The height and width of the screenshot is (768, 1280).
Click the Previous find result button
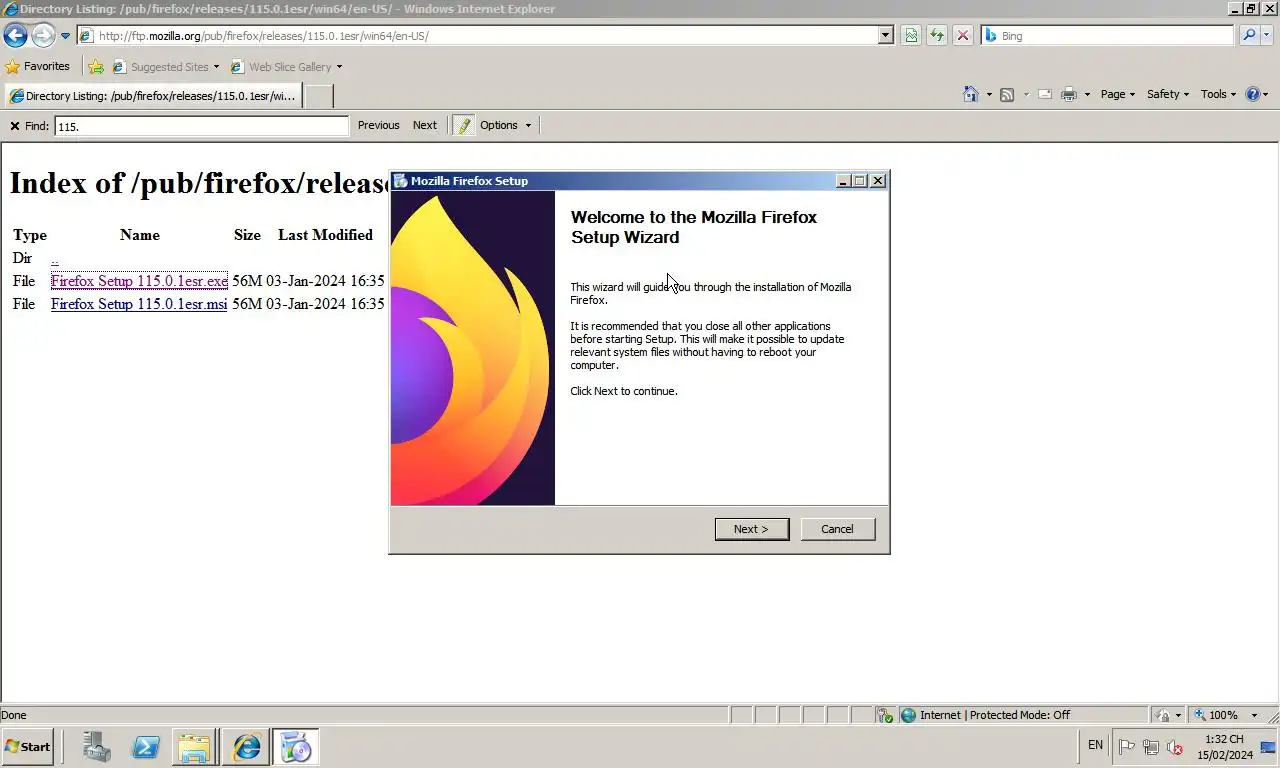coord(378,125)
